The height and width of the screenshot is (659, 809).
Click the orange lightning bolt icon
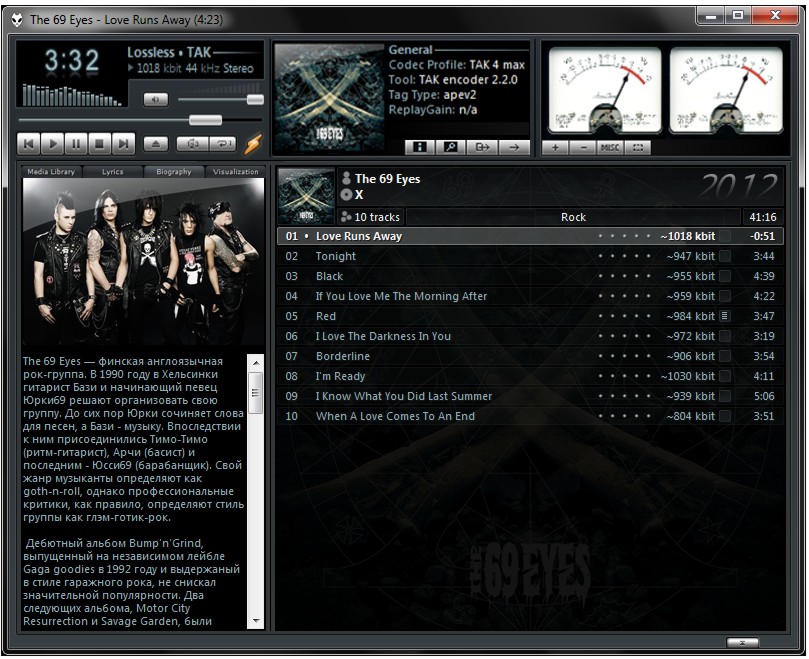(253, 144)
